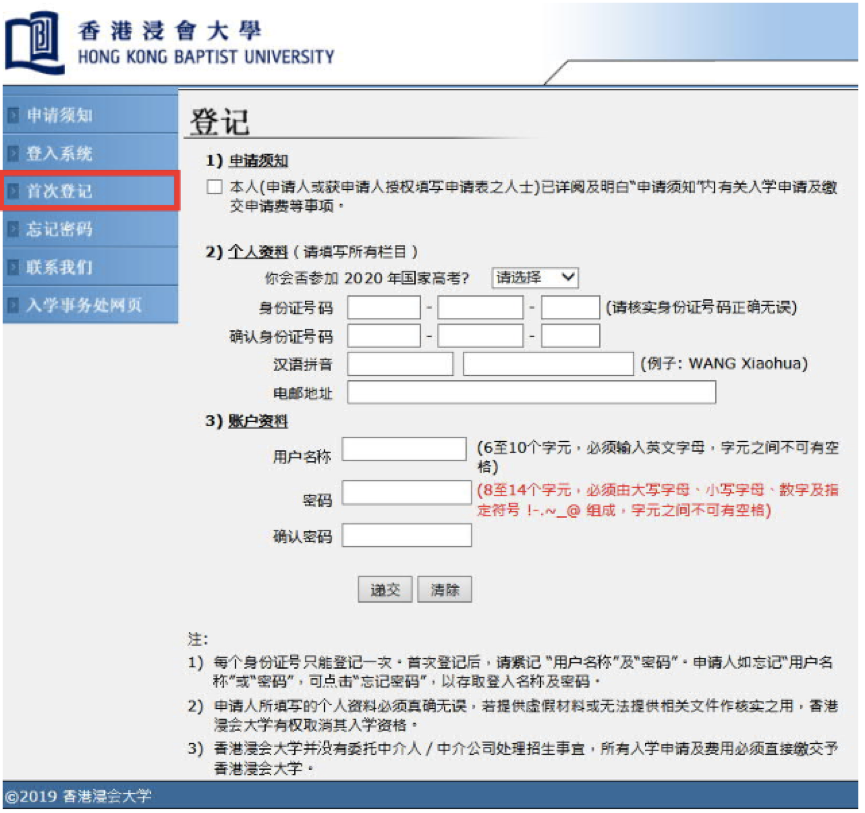Go to 忘记密码 sidebar page
Screen dimensions: 865x813
tap(60, 229)
